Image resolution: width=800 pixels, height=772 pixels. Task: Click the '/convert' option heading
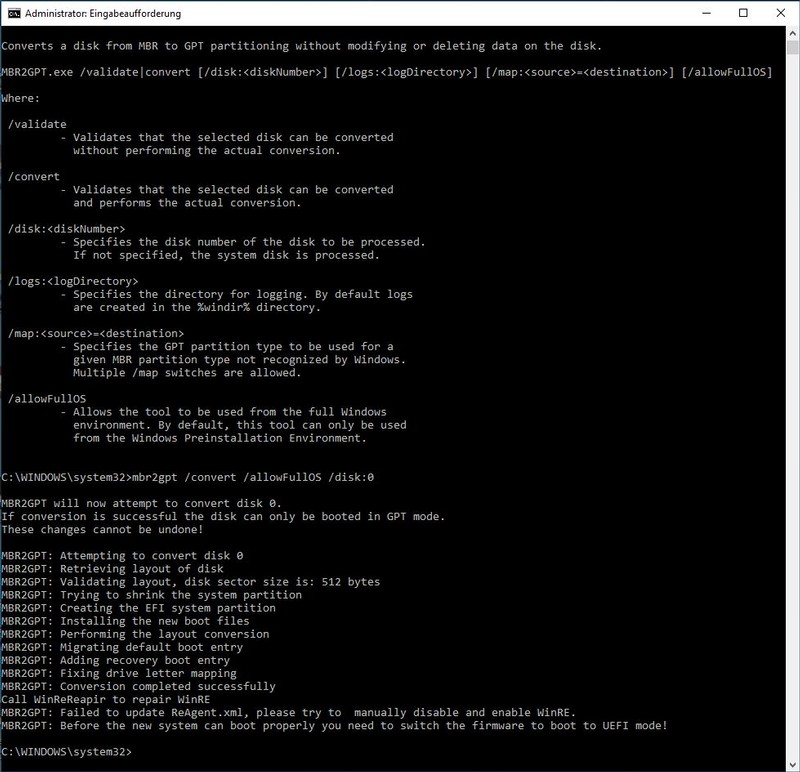tap(34, 177)
